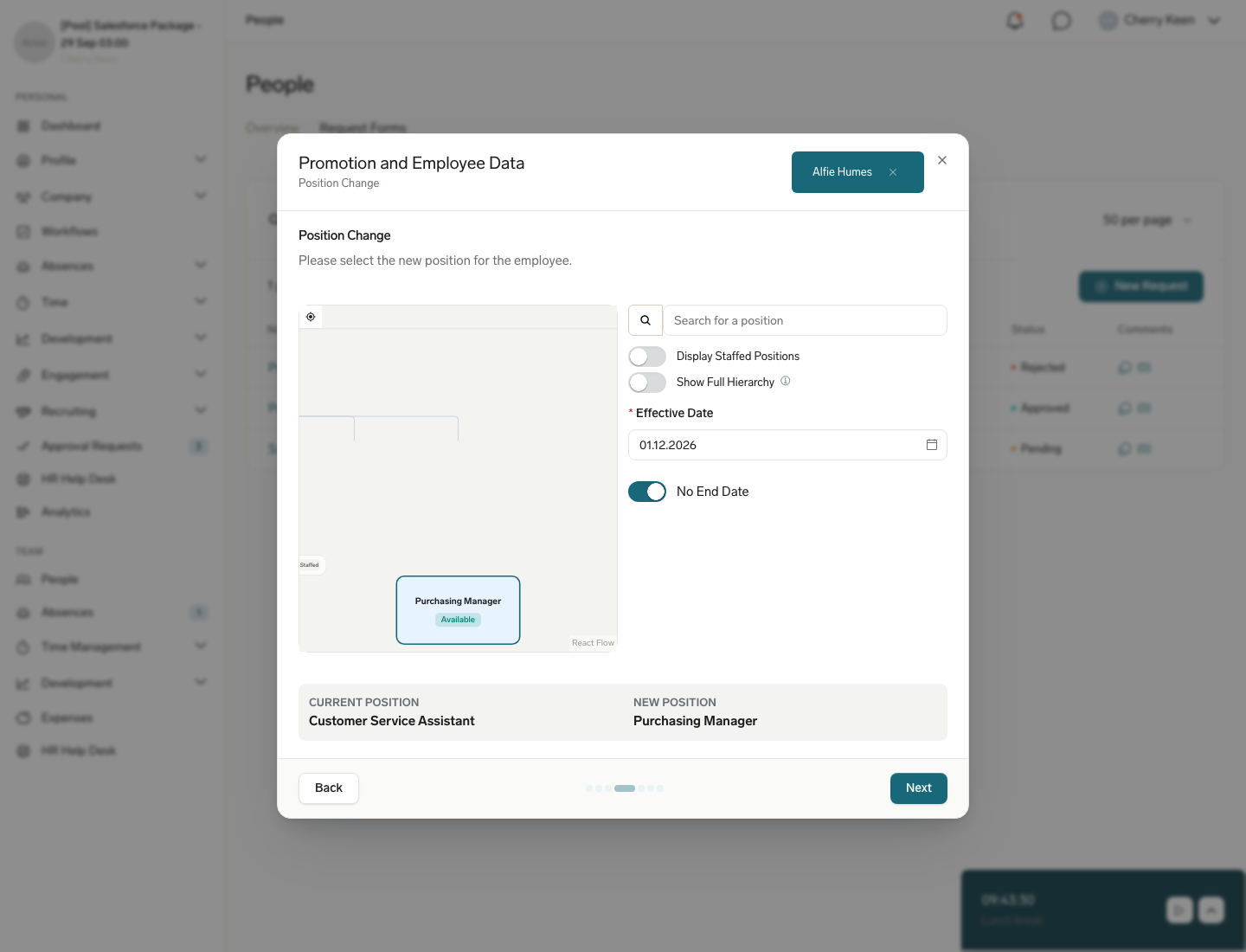This screenshot has width=1246, height=952.
Task: Expand the Engagement chevron in the sidebar
Action: click(x=201, y=374)
